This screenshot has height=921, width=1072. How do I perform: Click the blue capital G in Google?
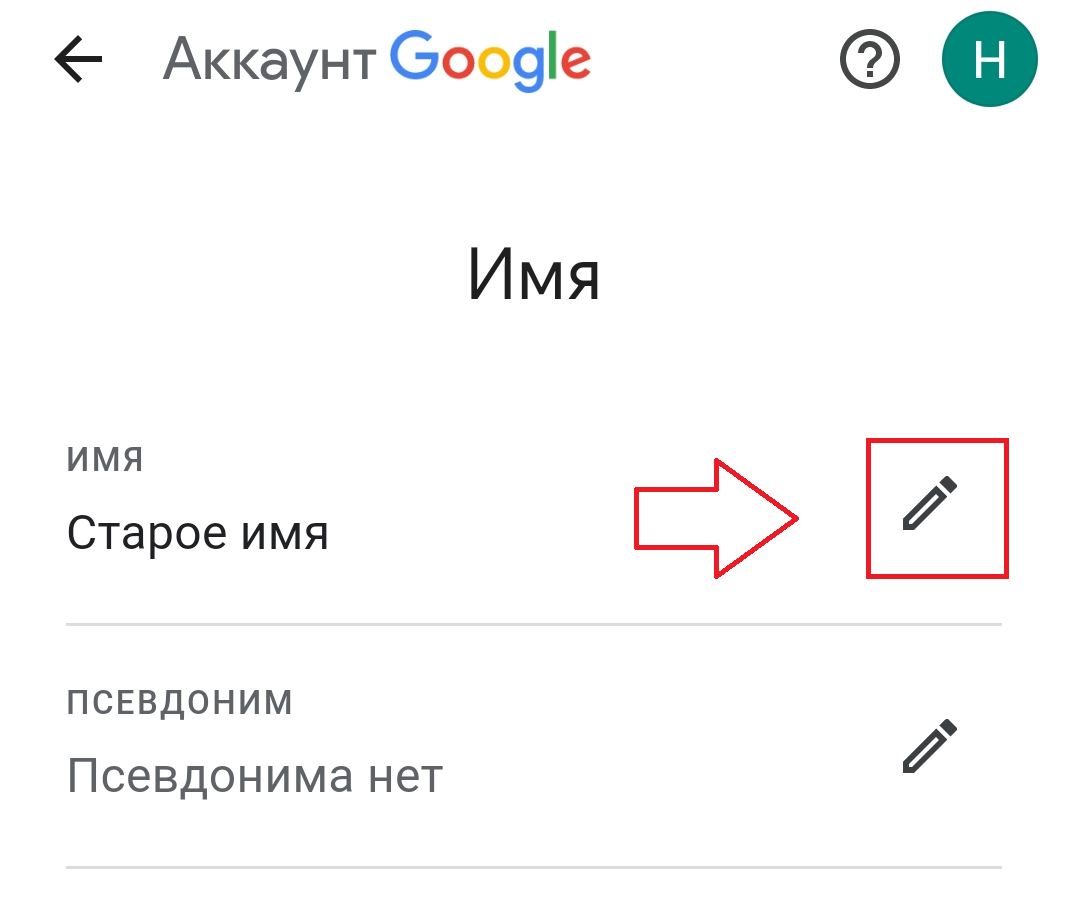click(x=415, y=55)
